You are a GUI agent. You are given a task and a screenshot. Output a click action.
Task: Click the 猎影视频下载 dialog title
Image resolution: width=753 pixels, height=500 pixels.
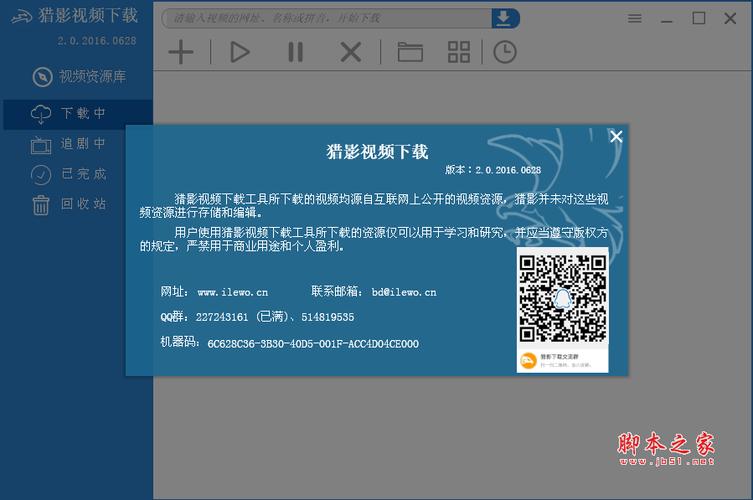tap(377, 152)
